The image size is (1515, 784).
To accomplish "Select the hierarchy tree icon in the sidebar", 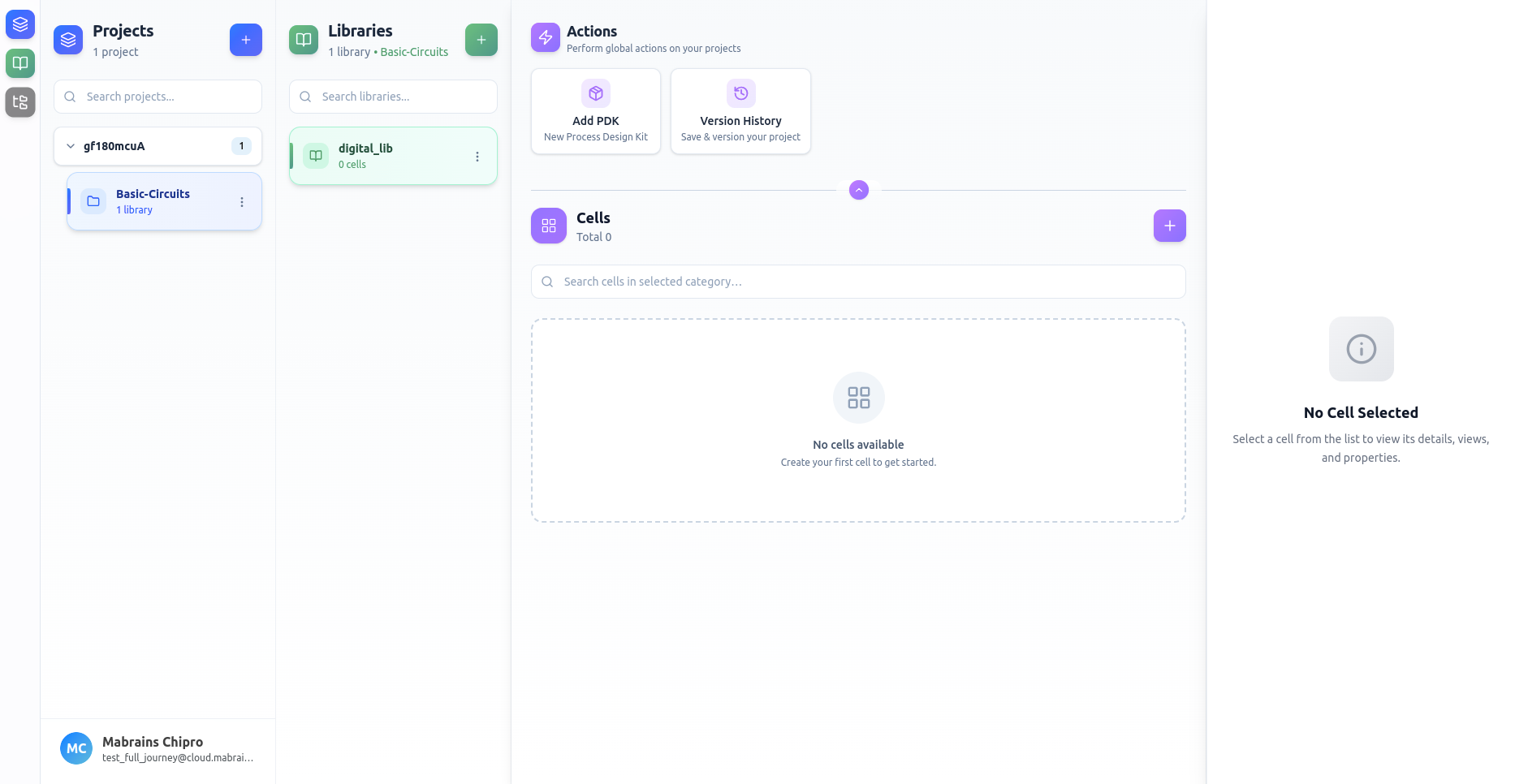I will [x=19, y=102].
